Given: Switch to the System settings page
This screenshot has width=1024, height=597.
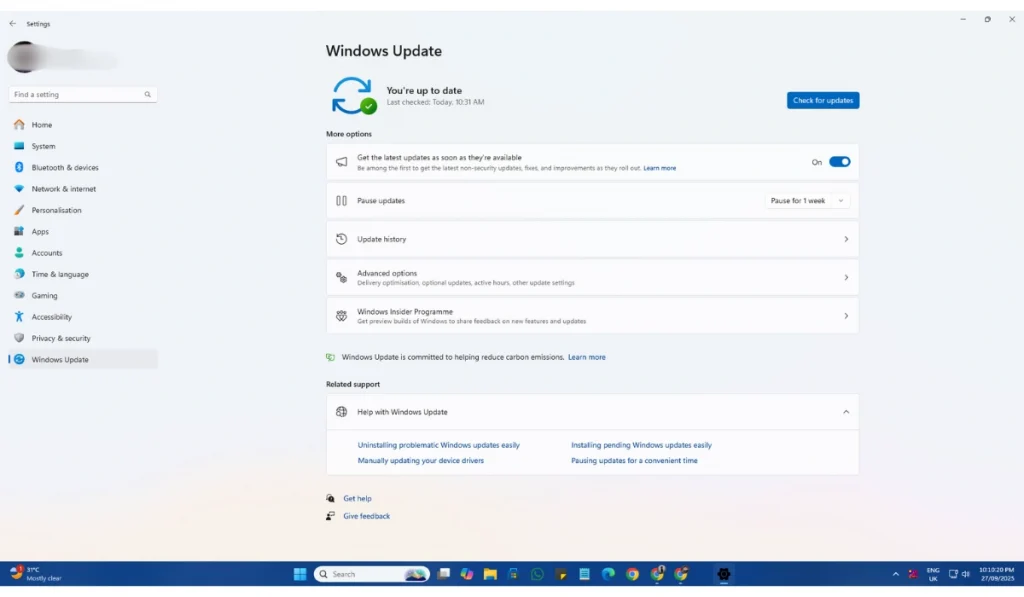Looking at the screenshot, I should tap(21, 146).
